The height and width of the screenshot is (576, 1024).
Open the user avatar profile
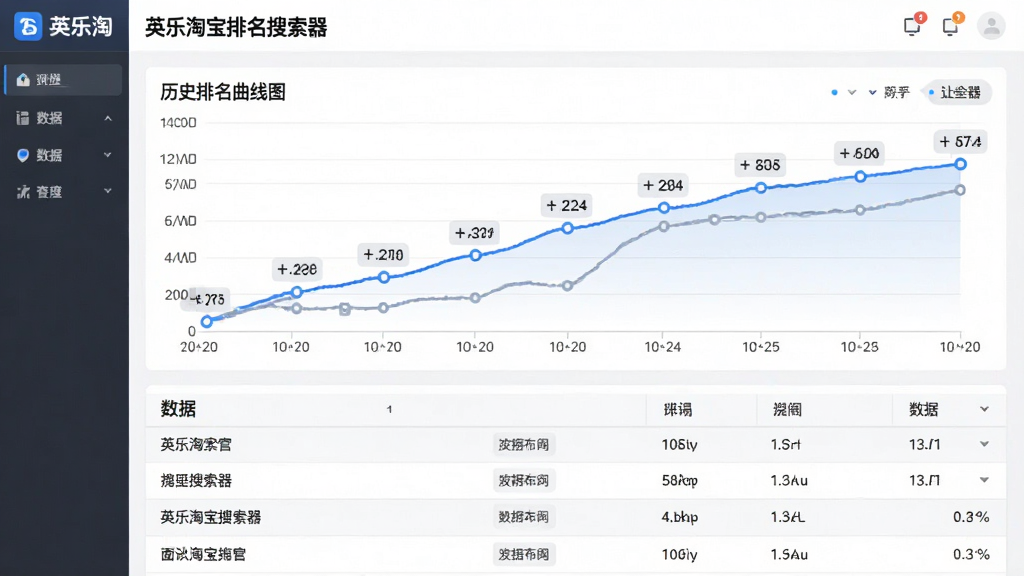tap(991, 26)
